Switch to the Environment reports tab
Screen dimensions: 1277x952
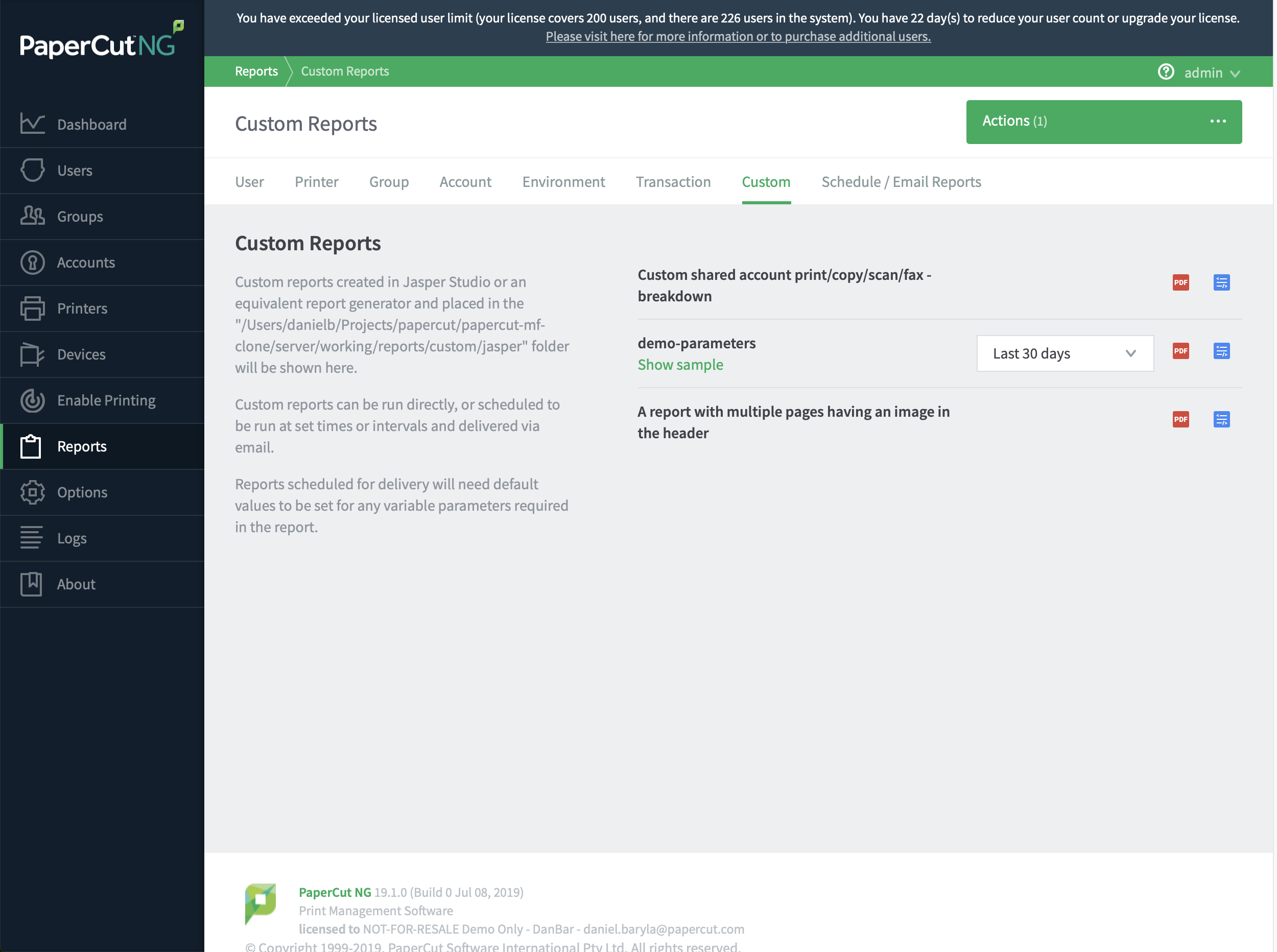click(563, 181)
